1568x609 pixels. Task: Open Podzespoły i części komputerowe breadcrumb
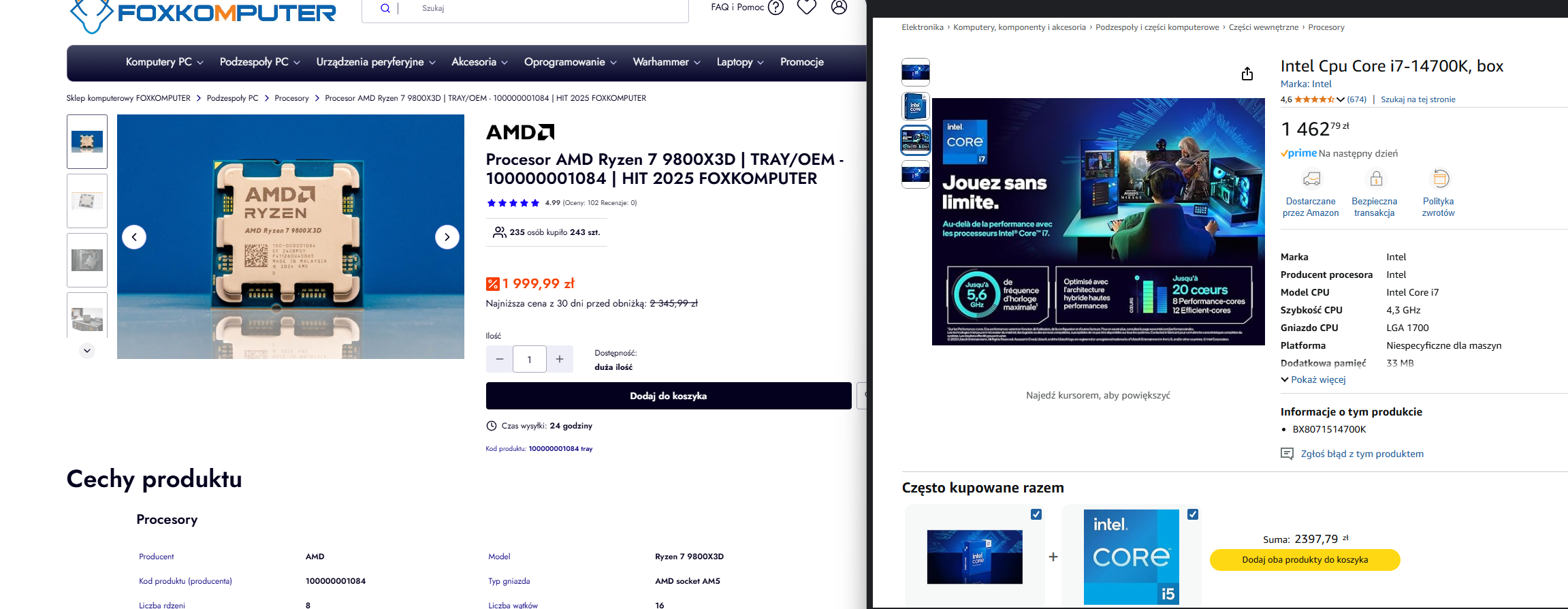click(x=1157, y=27)
